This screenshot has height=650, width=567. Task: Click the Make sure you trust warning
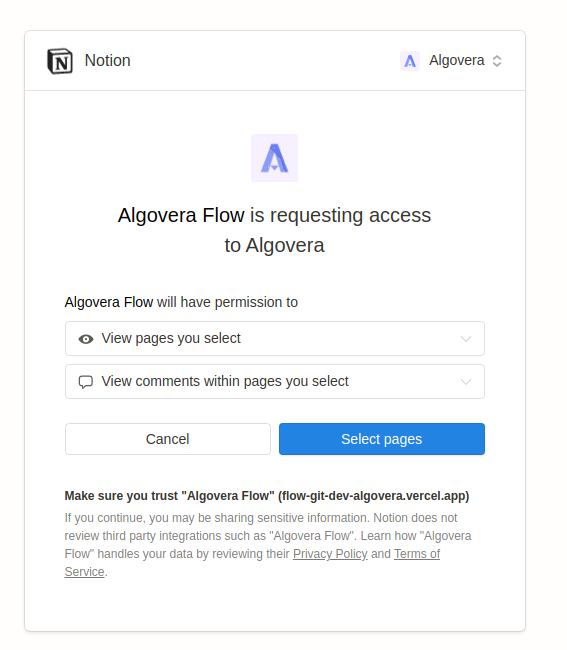(267, 496)
